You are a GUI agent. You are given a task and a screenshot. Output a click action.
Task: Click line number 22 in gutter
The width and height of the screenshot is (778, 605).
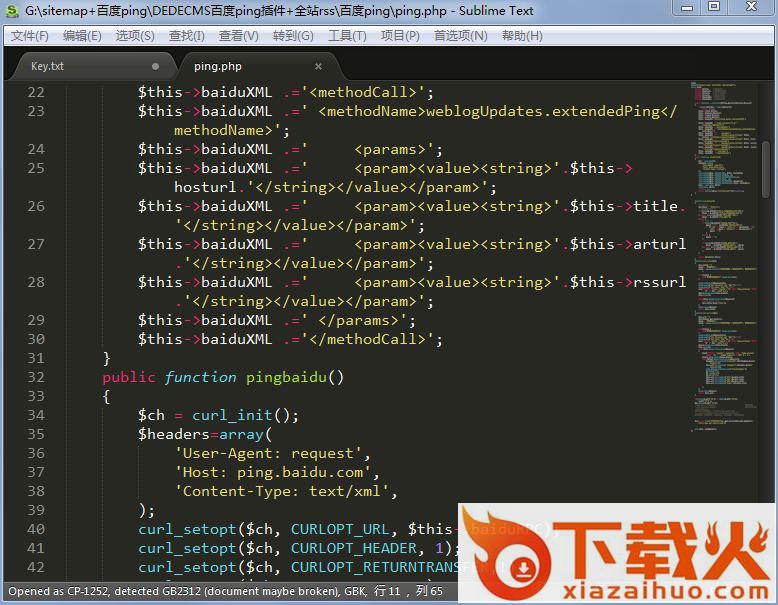(36, 92)
